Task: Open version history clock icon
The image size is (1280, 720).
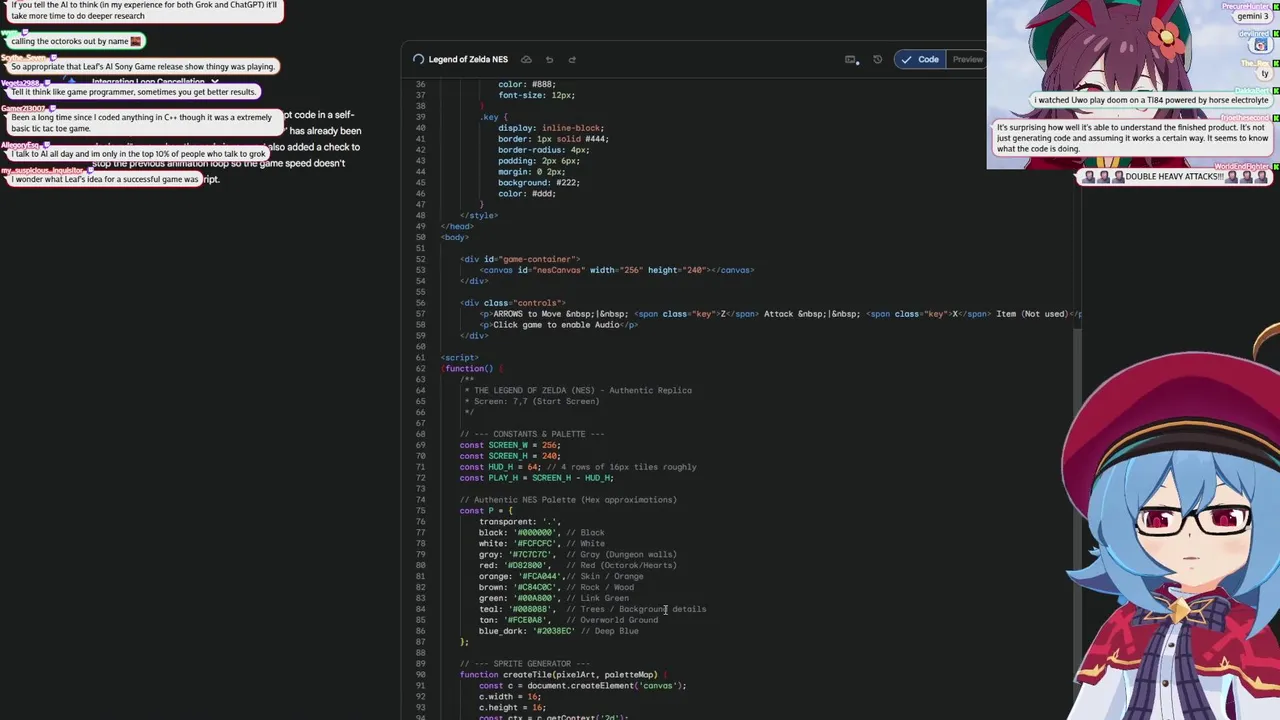Action: point(877,59)
